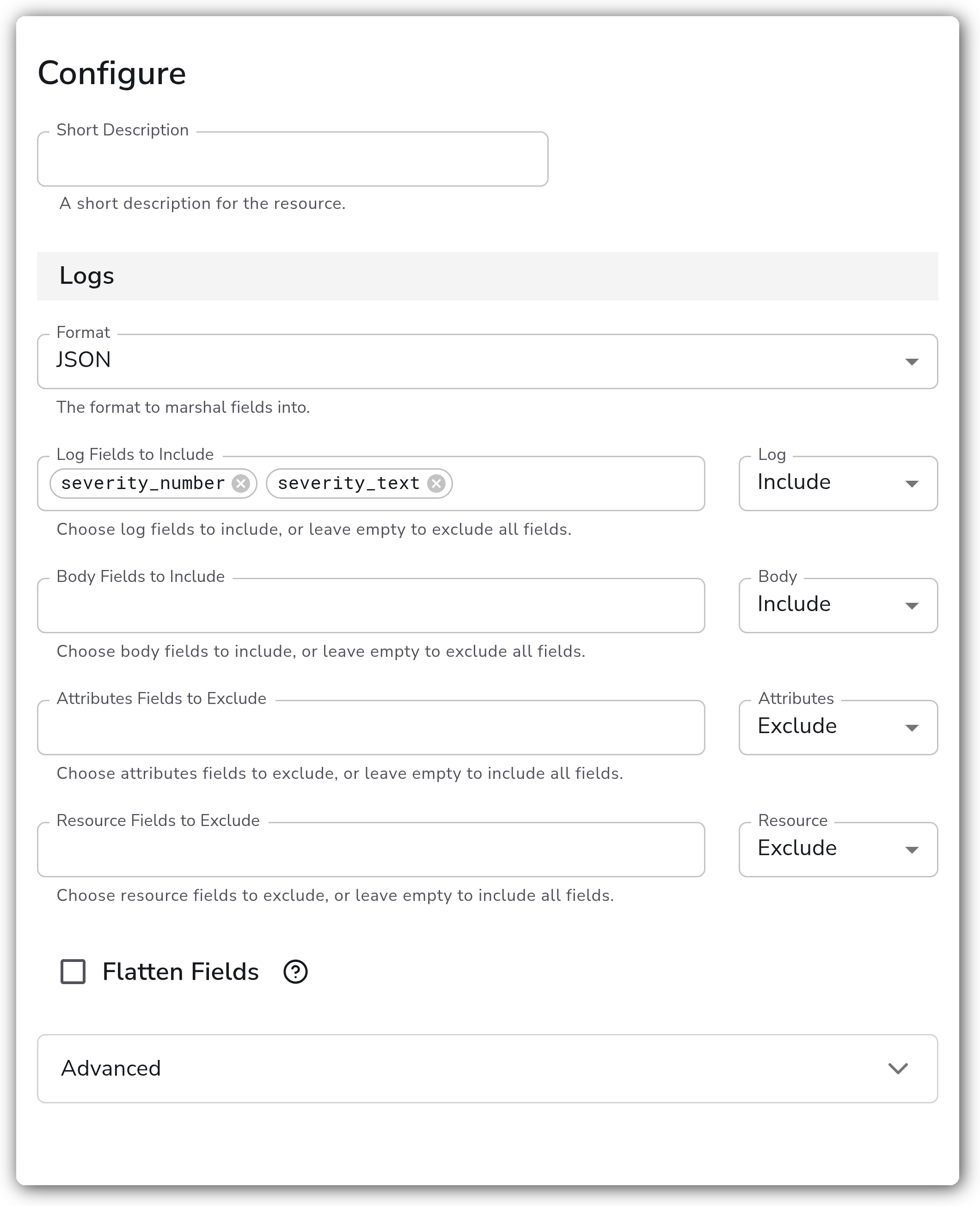Screen dimensions: 980x1206
Task: Click the Flatten Fields label text
Action: click(180, 972)
